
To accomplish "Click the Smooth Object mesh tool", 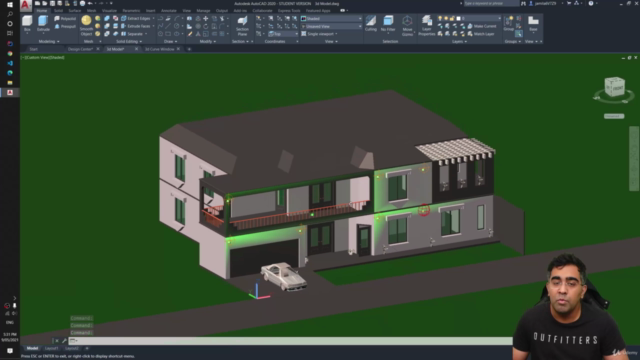I will tap(86, 26).
